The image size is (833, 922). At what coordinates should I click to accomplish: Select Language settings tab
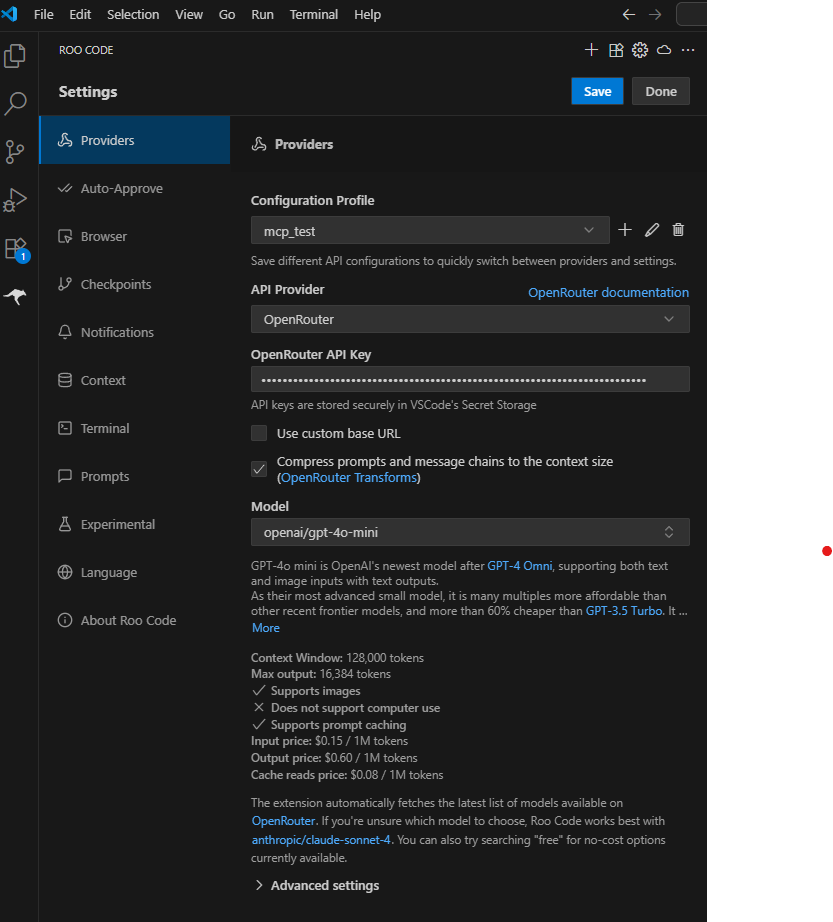(135, 573)
